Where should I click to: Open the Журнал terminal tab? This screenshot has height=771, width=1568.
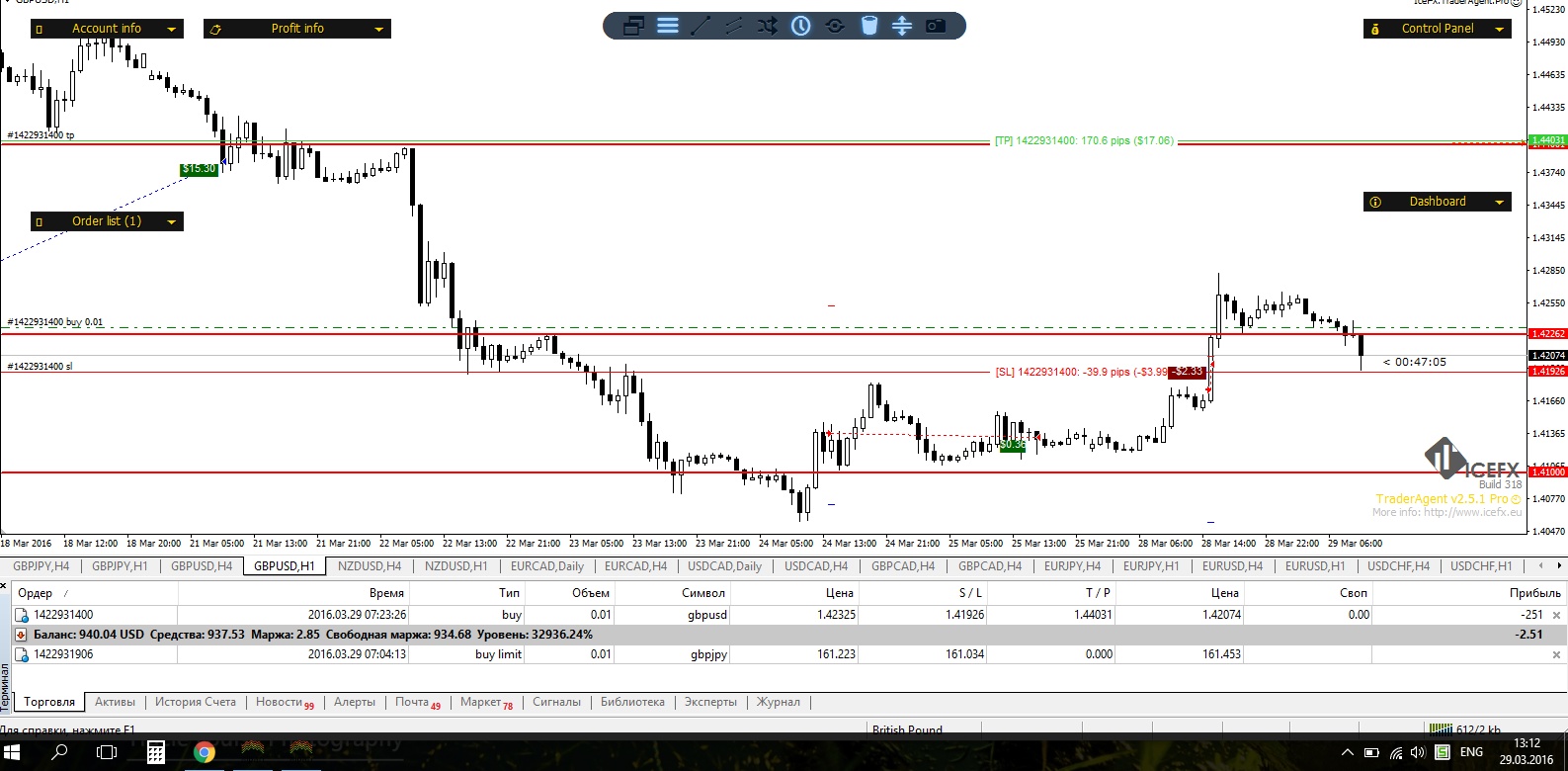(779, 702)
